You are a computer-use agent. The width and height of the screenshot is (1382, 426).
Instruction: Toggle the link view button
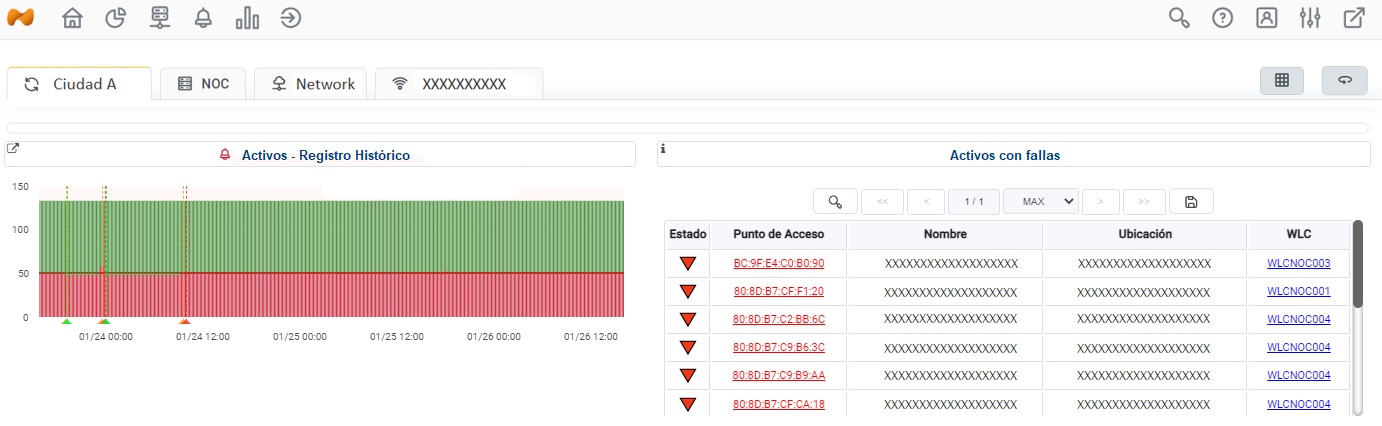1344,81
